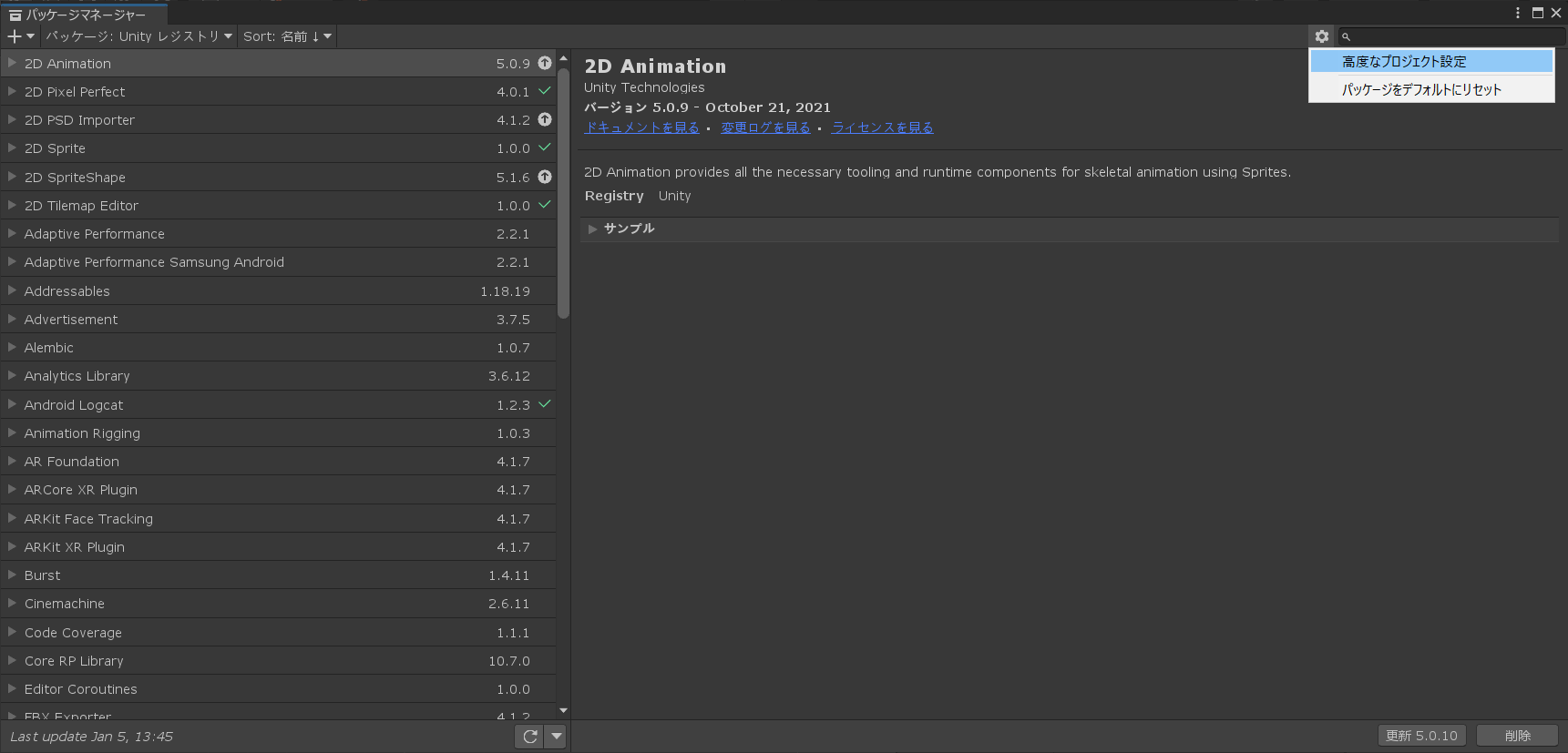Click the Last update Jan 5, 13:45 status
The height and width of the screenshot is (753, 1568).
(x=91, y=737)
